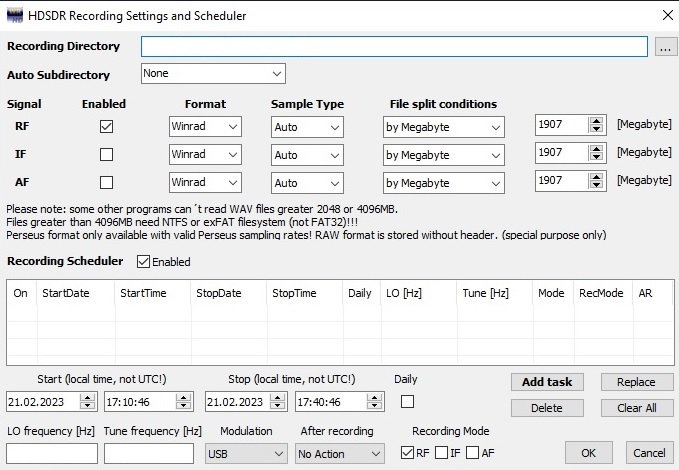Click the RF megabyte value field
The width and height of the screenshot is (679, 470).
point(562,125)
